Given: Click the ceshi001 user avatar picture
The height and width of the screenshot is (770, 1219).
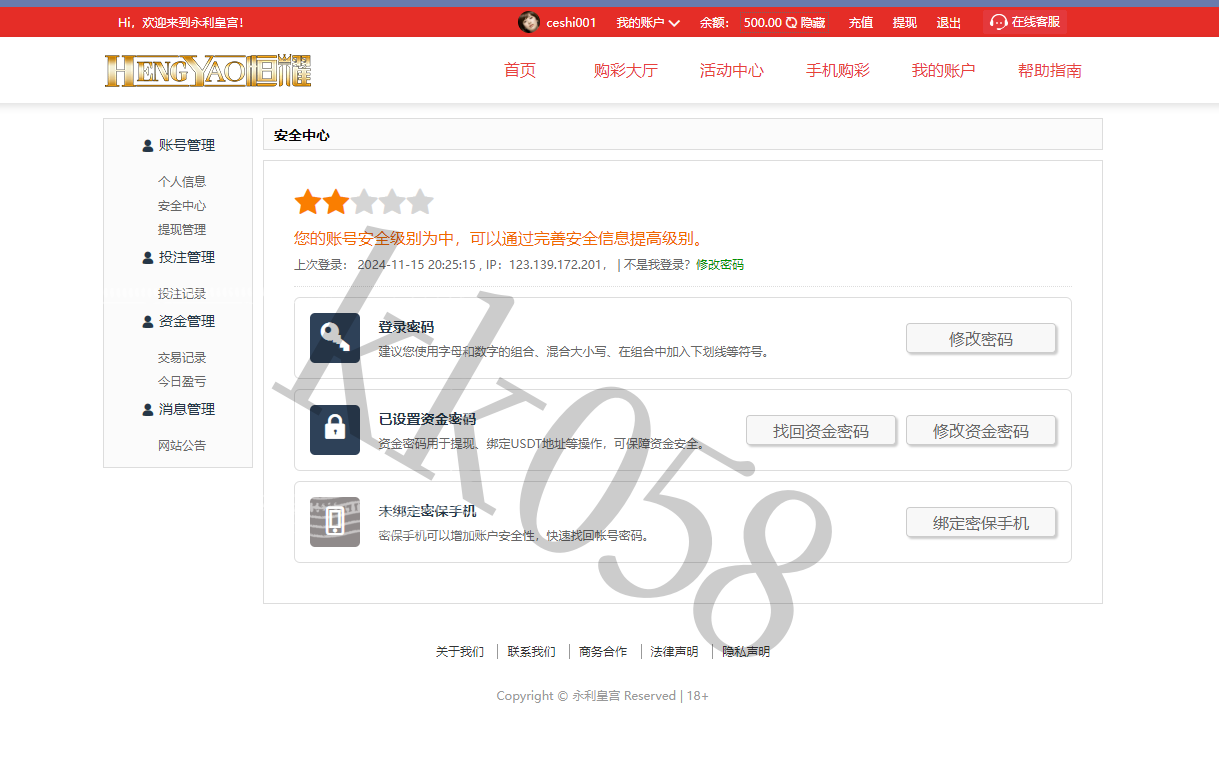Looking at the screenshot, I should click(528, 22).
